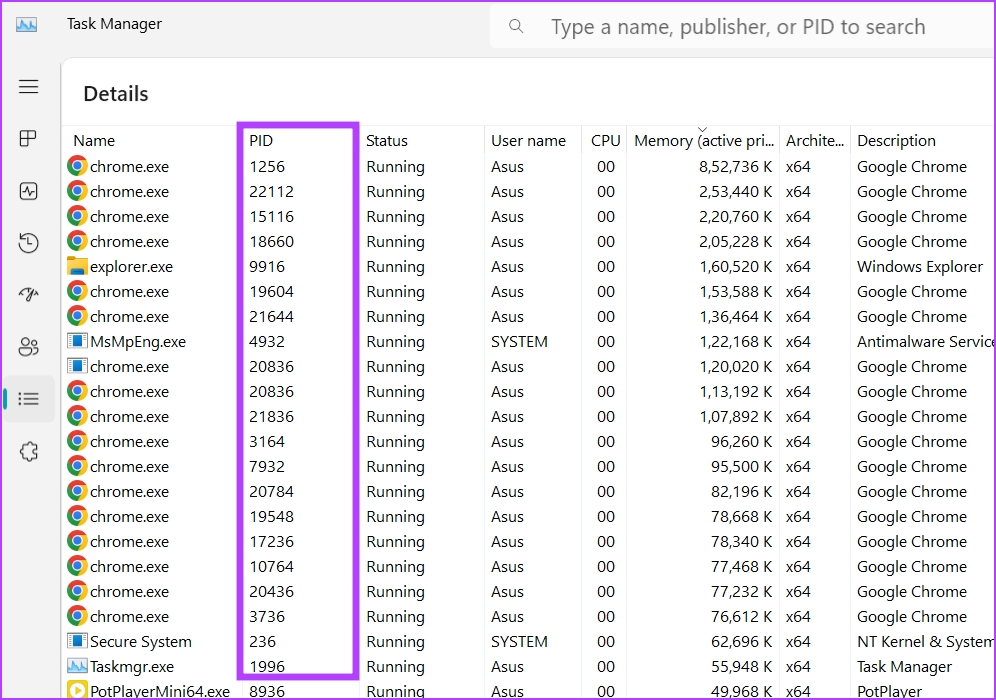Image resolution: width=996 pixels, height=700 pixels.
Task: Select the Secure System process
Action: (144, 641)
